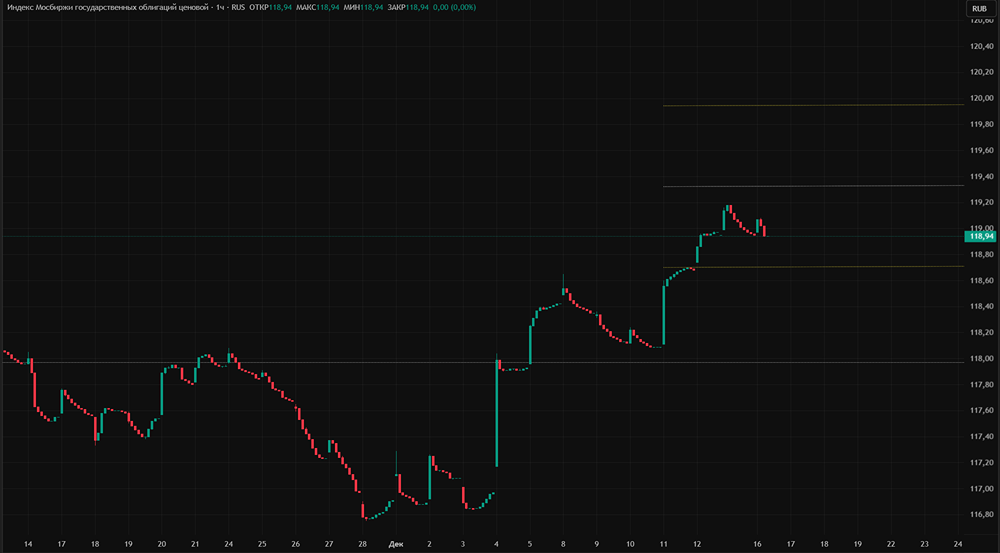Viewport: 1000px width, 553px height.
Task: Click date label 22 on time axis
Action: coord(891,544)
